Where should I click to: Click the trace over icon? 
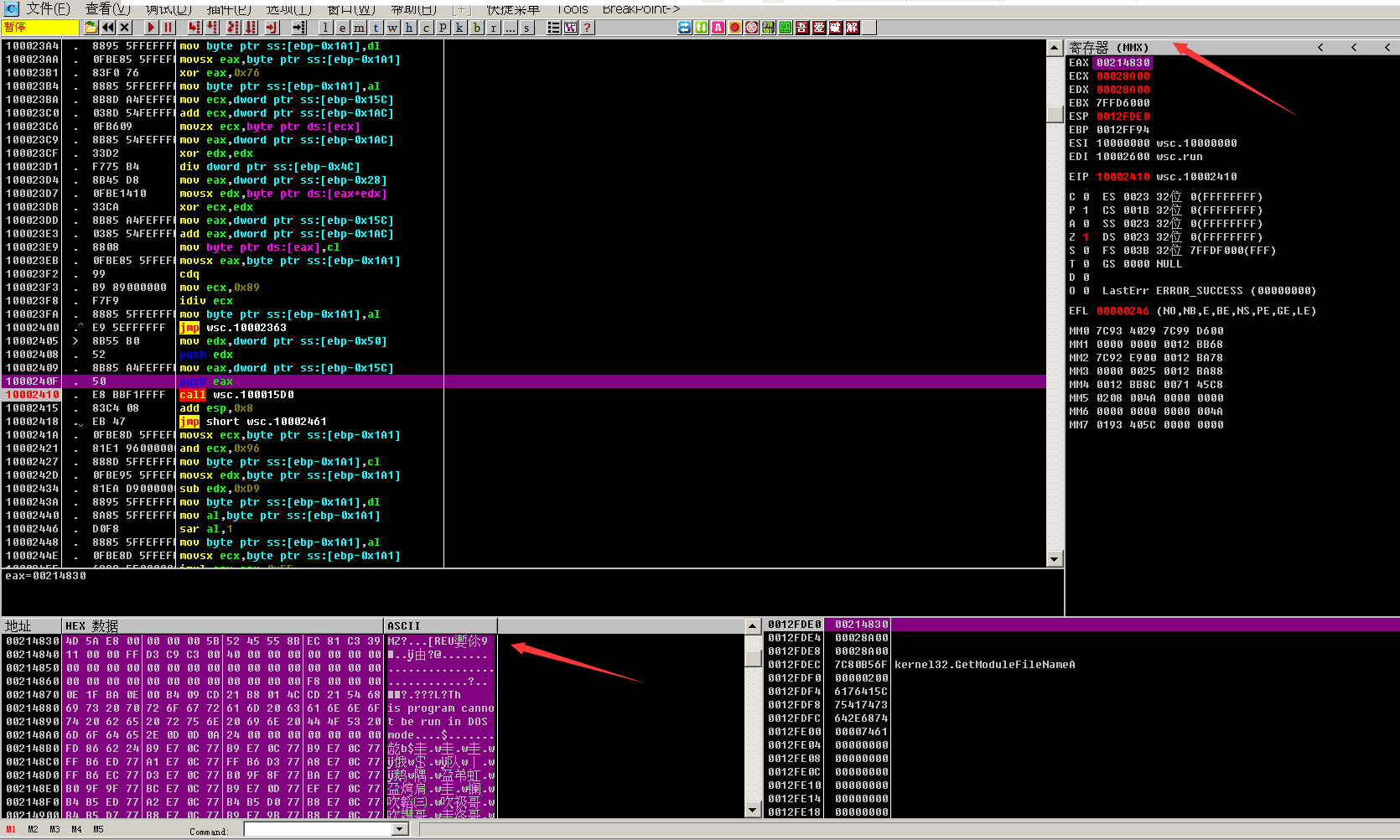point(251,28)
